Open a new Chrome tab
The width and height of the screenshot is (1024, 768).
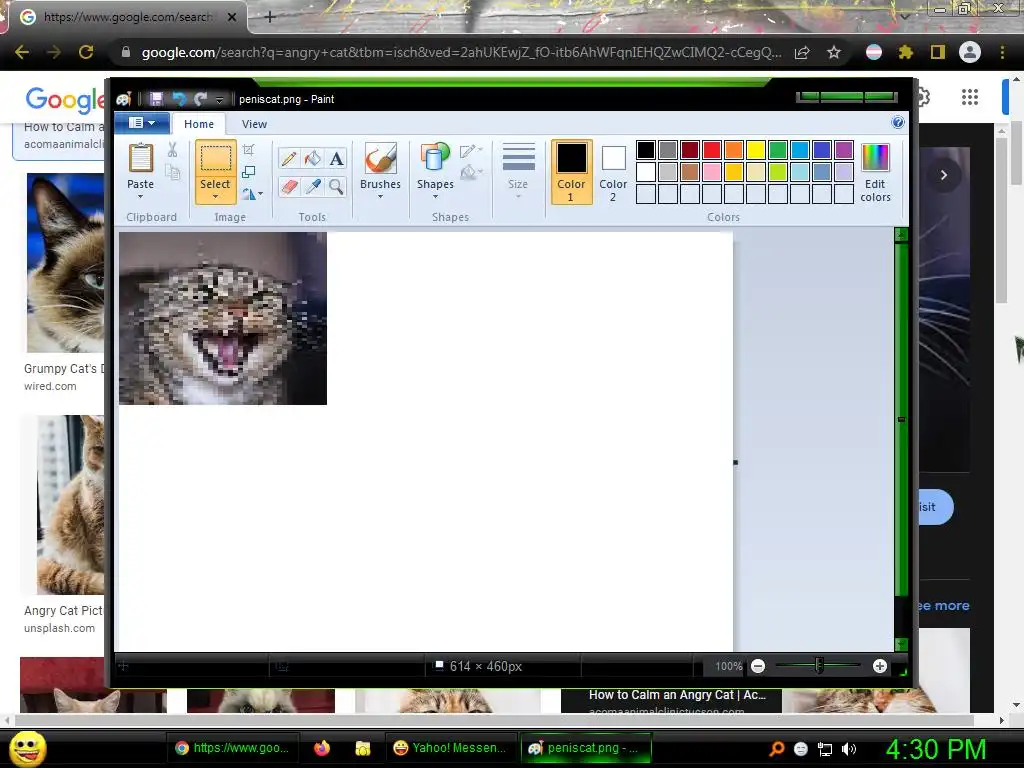coord(270,17)
